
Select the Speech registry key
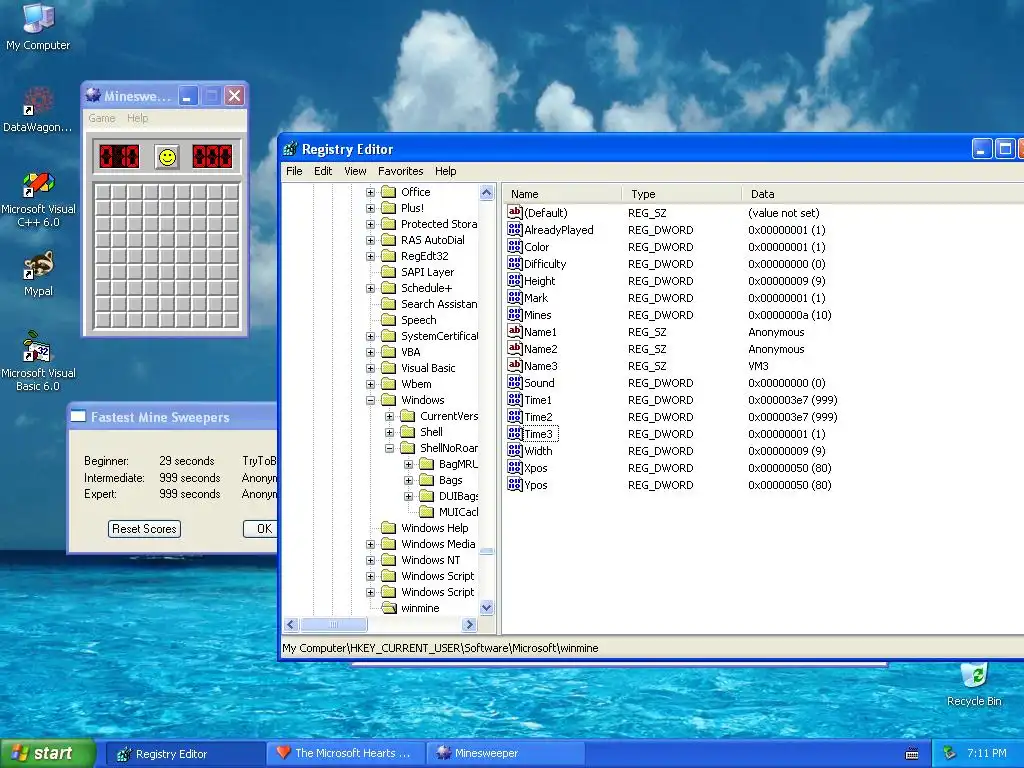point(419,320)
